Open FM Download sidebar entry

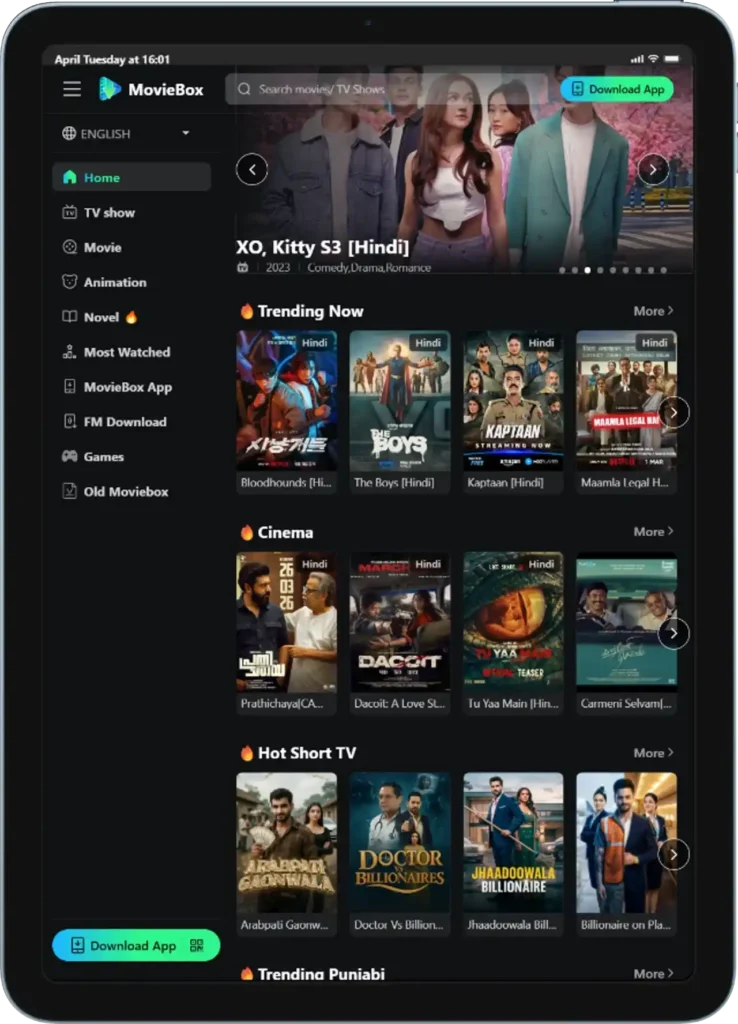(x=131, y=422)
